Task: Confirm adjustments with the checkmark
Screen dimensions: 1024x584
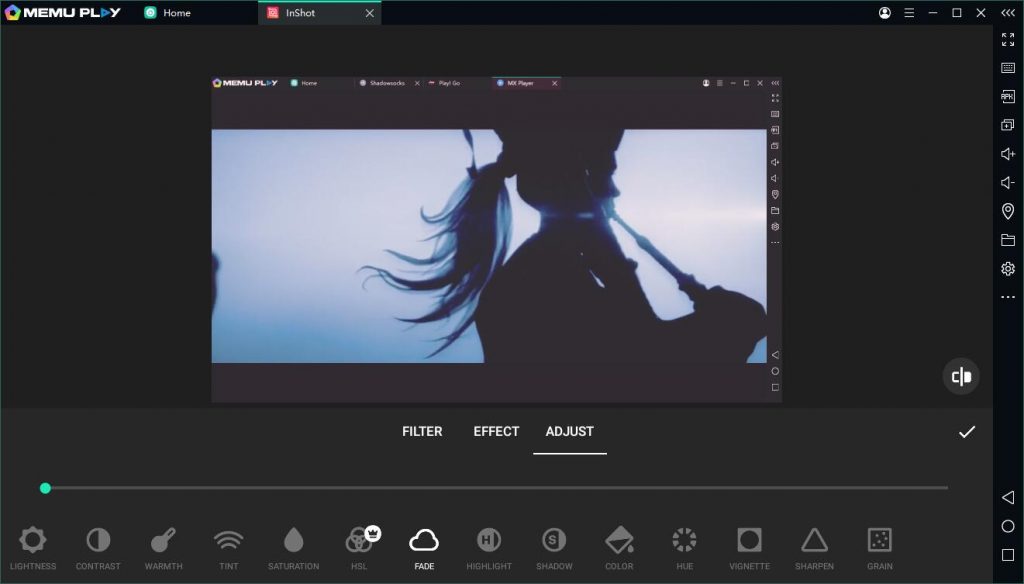Action: (965, 432)
